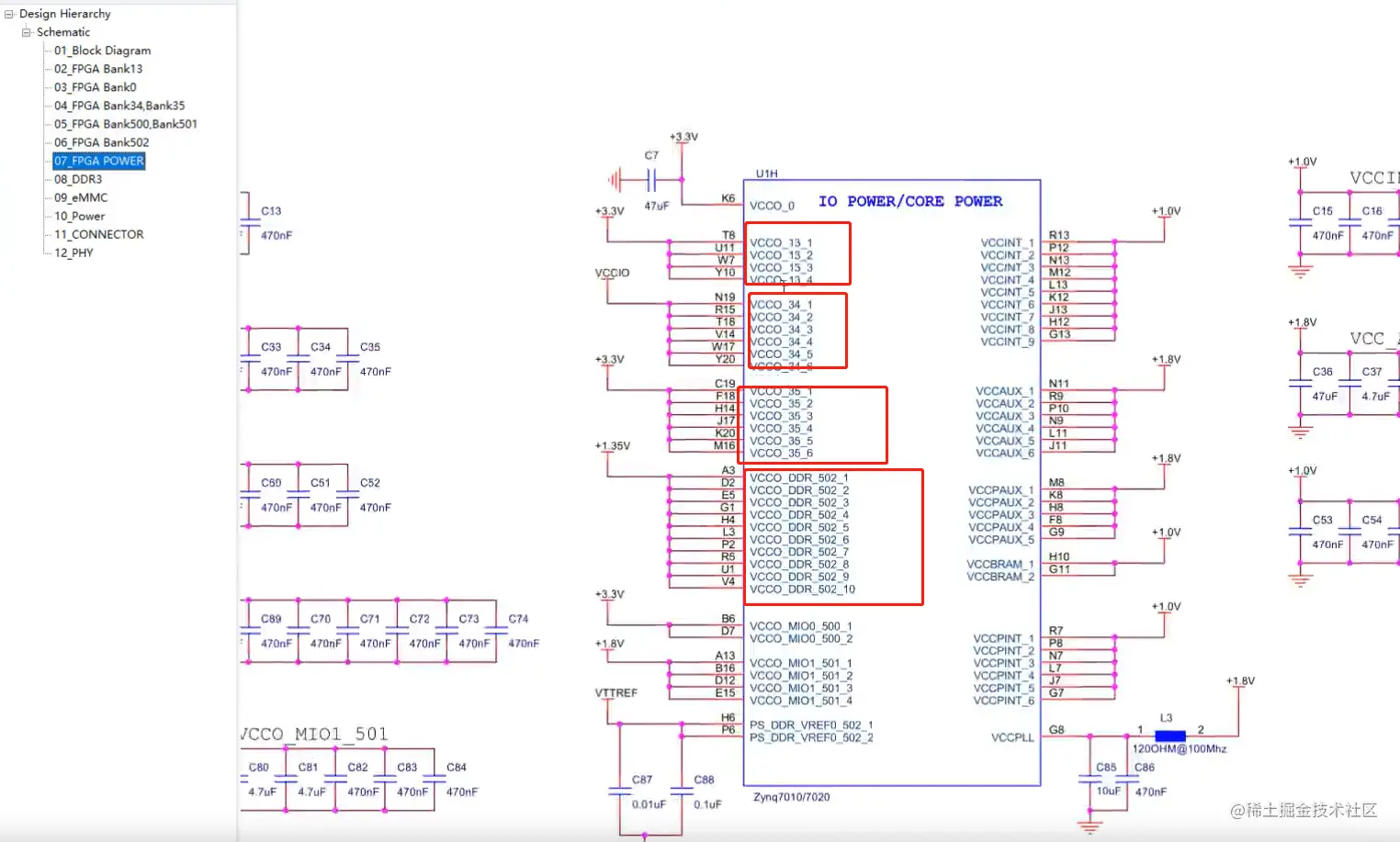Select pin number K6 on U1H

click(x=728, y=198)
